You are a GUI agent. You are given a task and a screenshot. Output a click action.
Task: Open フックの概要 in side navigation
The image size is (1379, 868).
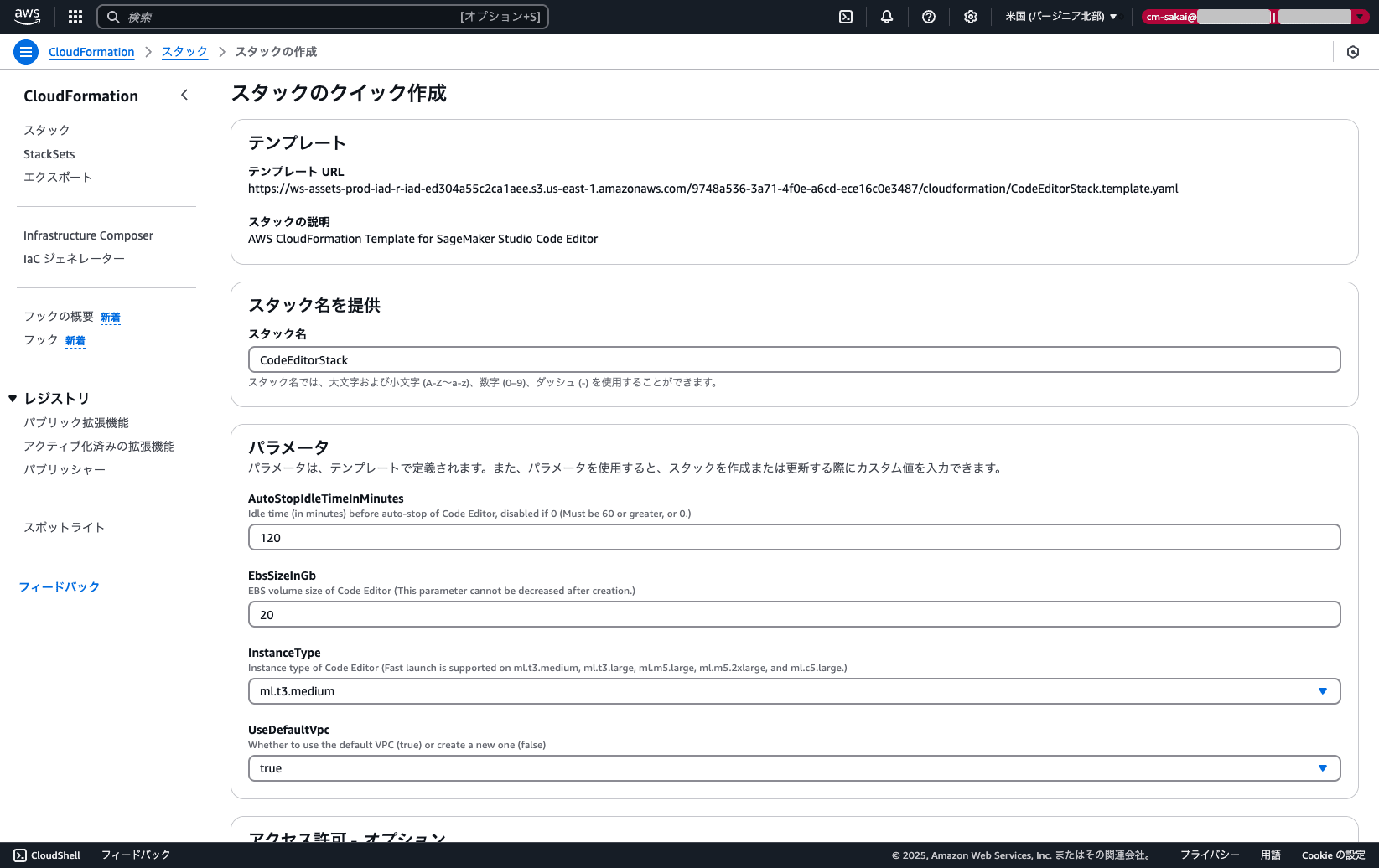tap(59, 316)
